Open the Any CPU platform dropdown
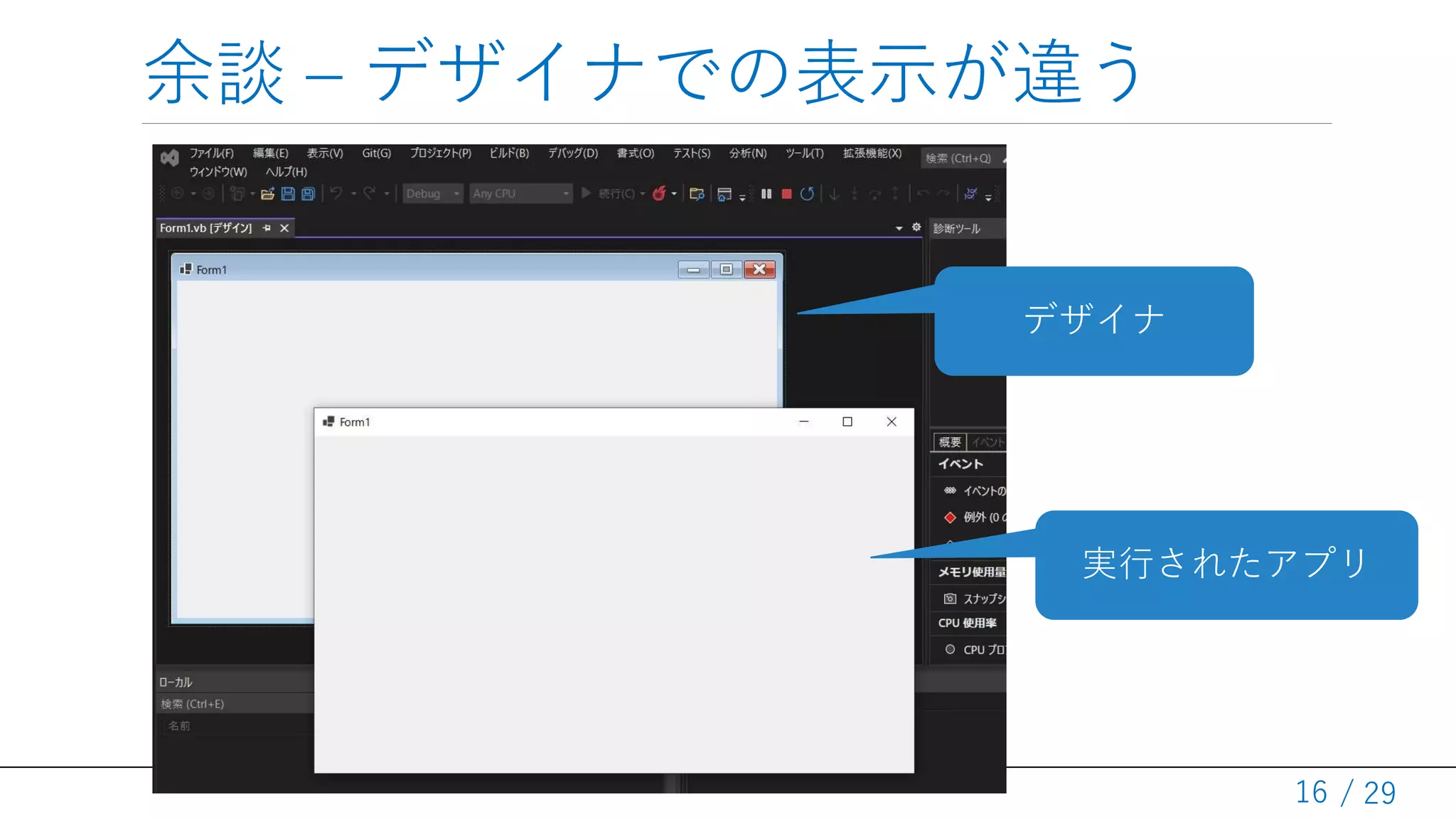This screenshot has height=819, width=1456. point(521,193)
